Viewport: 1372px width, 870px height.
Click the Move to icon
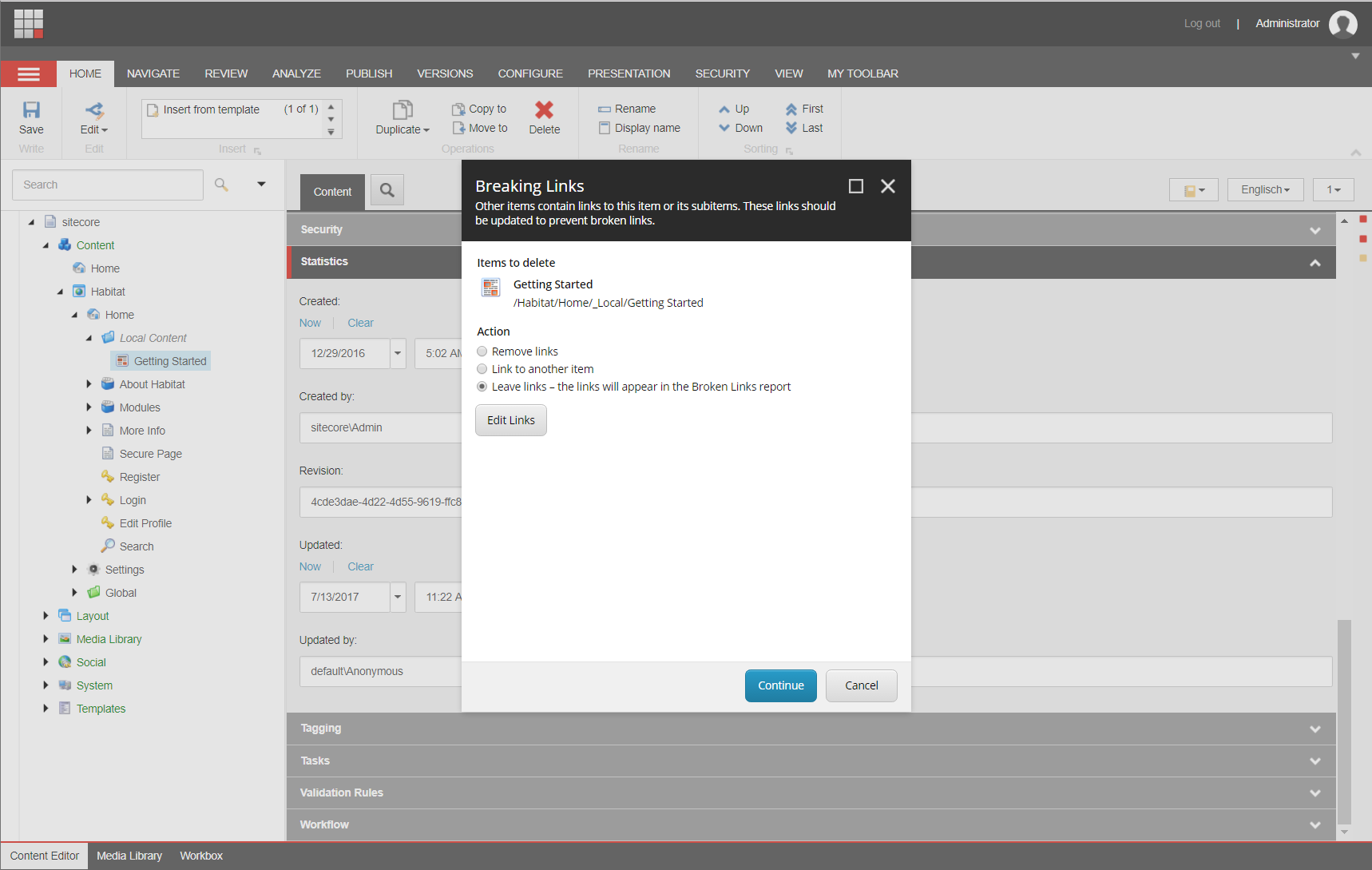(x=458, y=128)
